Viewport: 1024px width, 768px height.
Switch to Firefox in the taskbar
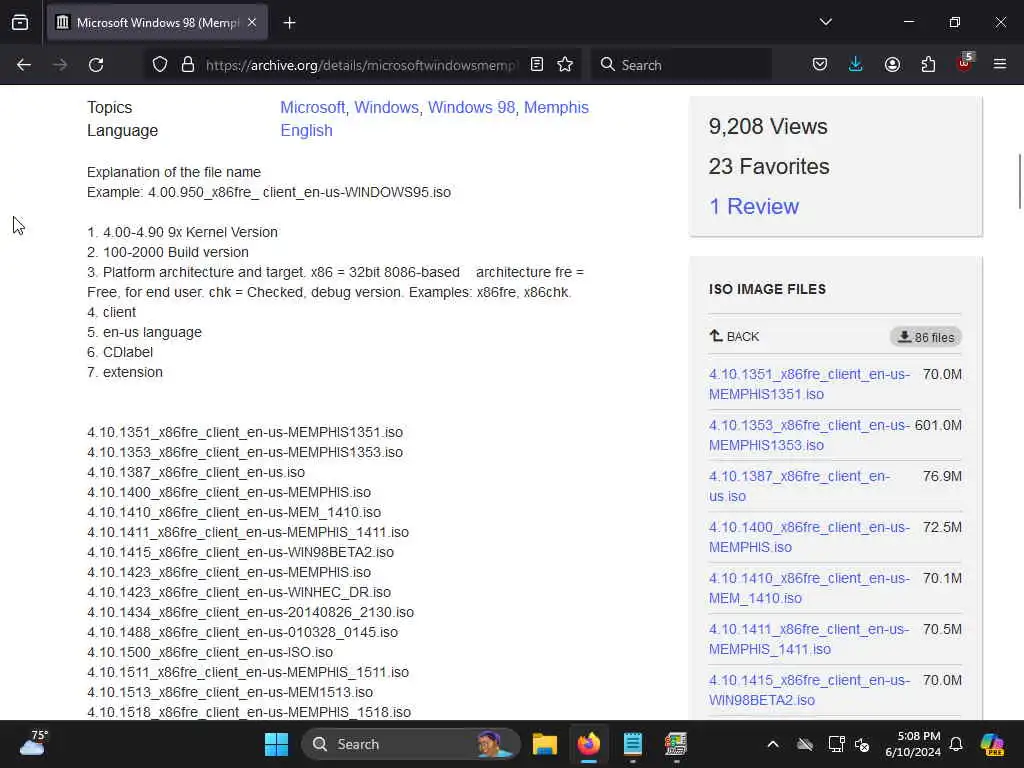[x=588, y=744]
